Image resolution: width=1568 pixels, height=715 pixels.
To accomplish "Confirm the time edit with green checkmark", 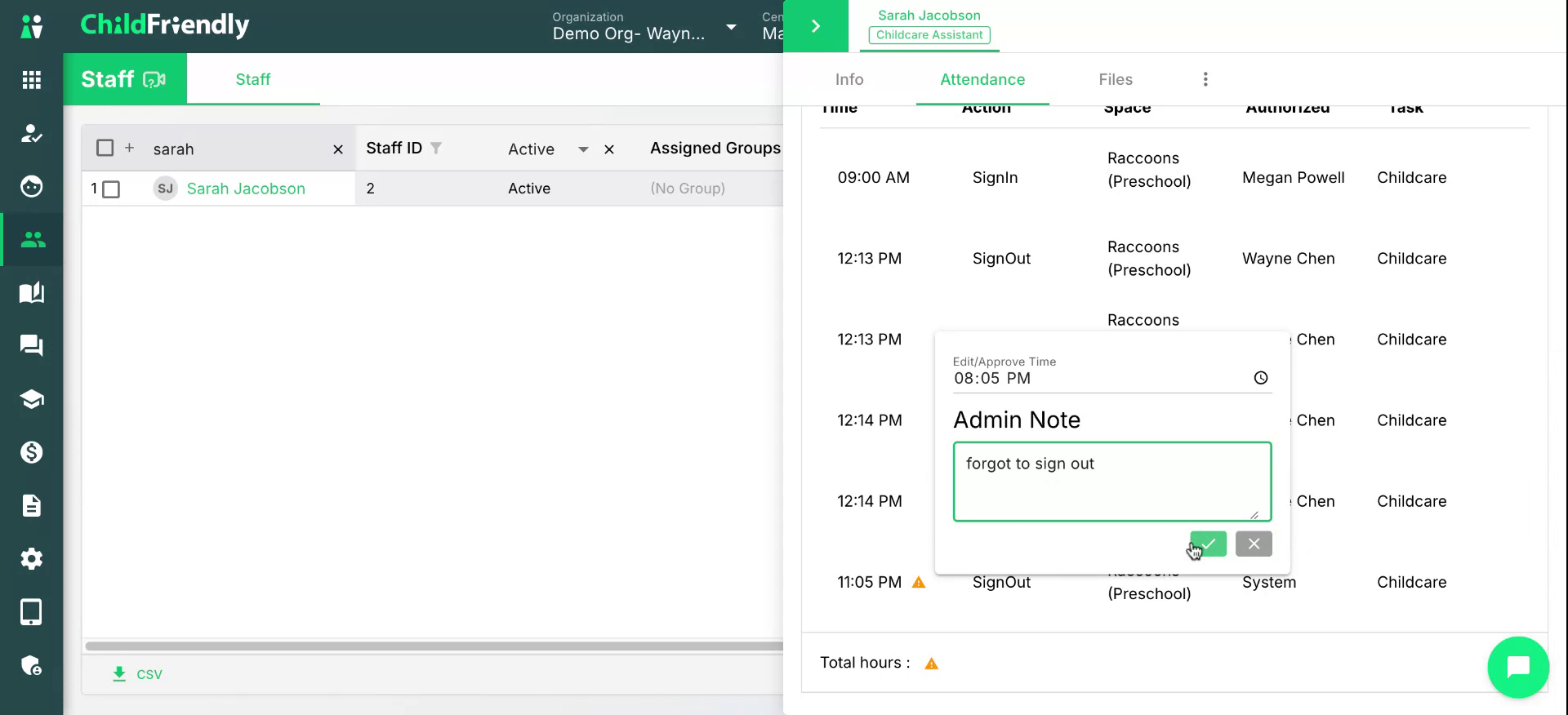I will pyautogui.click(x=1208, y=544).
